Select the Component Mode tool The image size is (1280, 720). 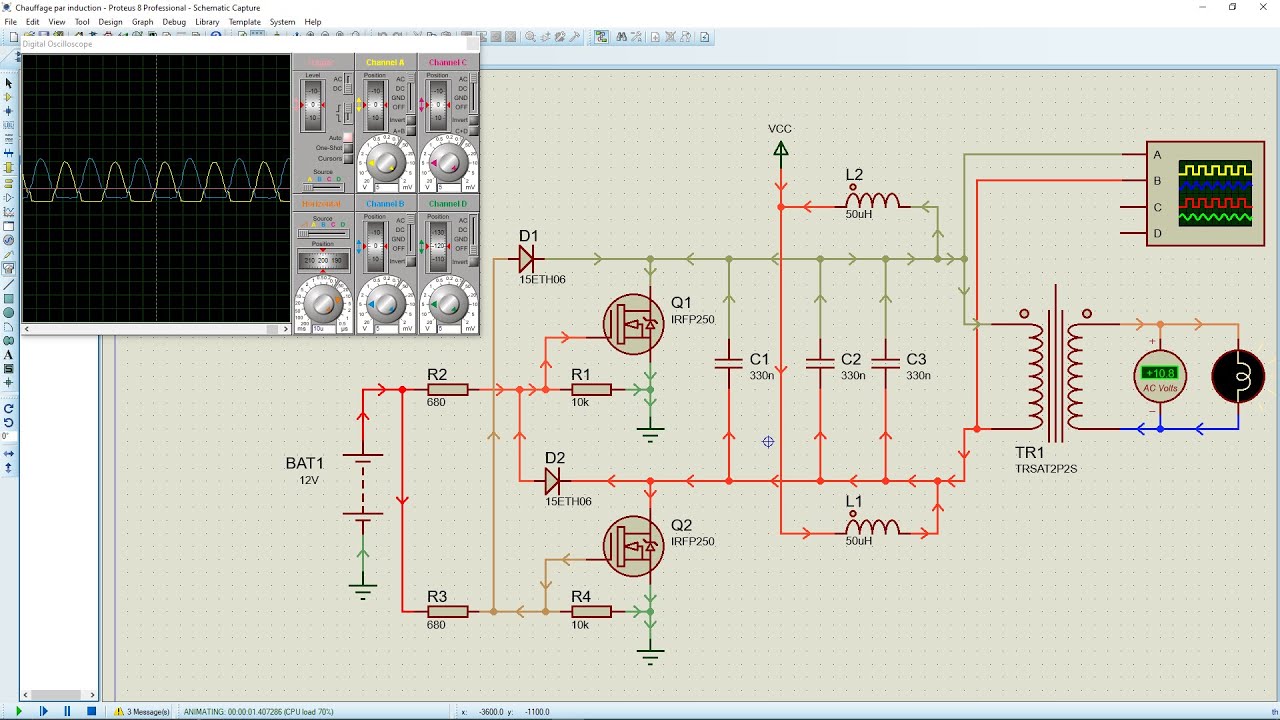(x=9, y=97)
